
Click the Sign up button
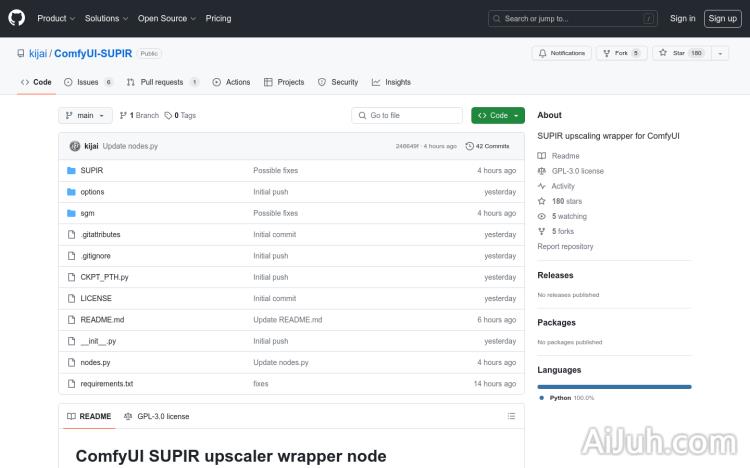(x=721, y=18)
